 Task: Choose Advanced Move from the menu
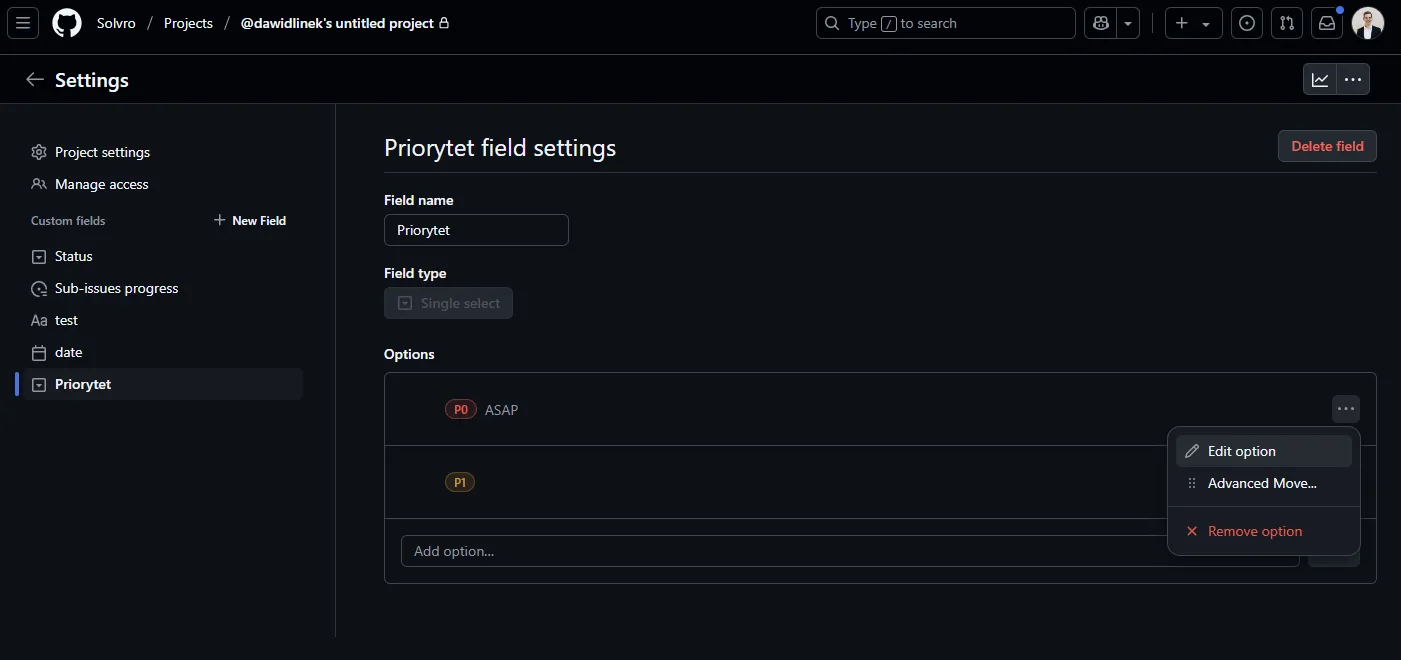pyautogui.click(x=1263, y=483)
